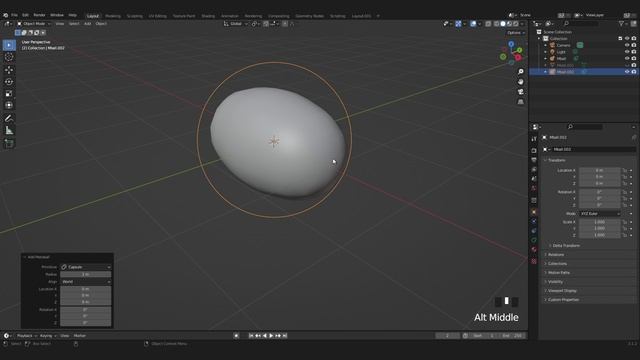
Task: Open the File menu
Action: (x=14, y=15)
